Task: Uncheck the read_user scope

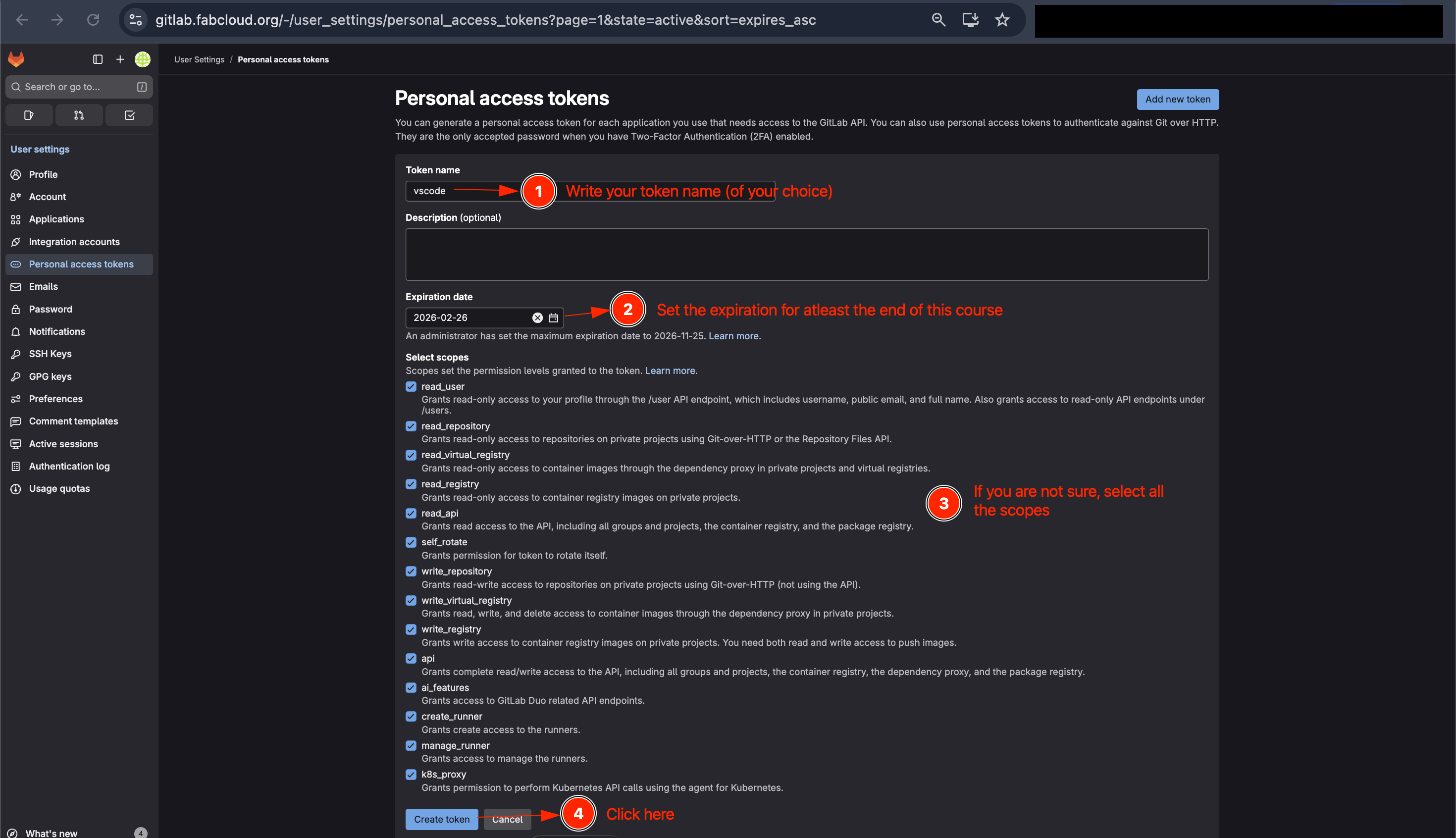Action: coord(411,386)
